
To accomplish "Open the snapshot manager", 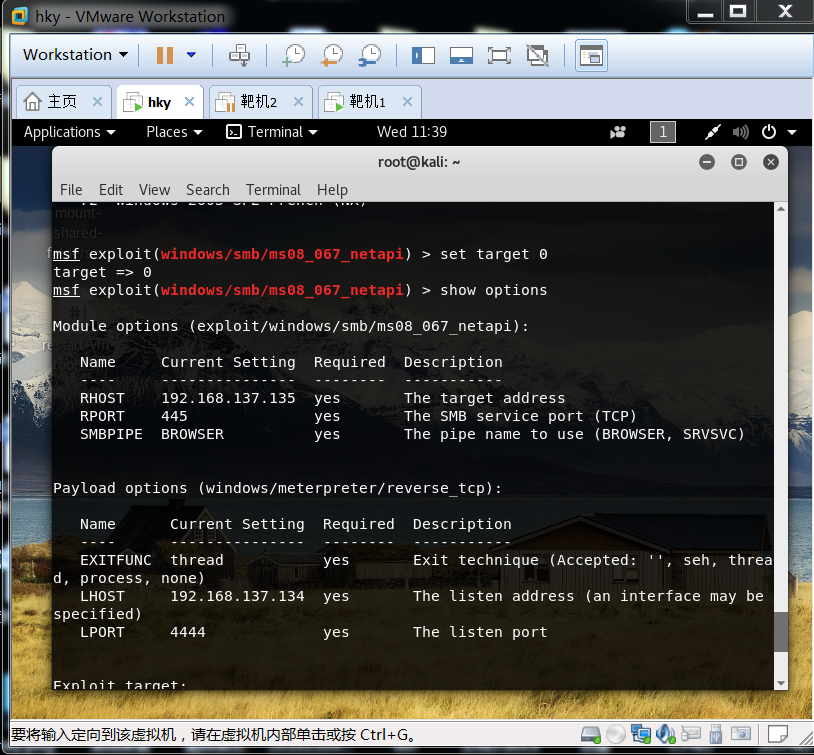I will (370, 55).
